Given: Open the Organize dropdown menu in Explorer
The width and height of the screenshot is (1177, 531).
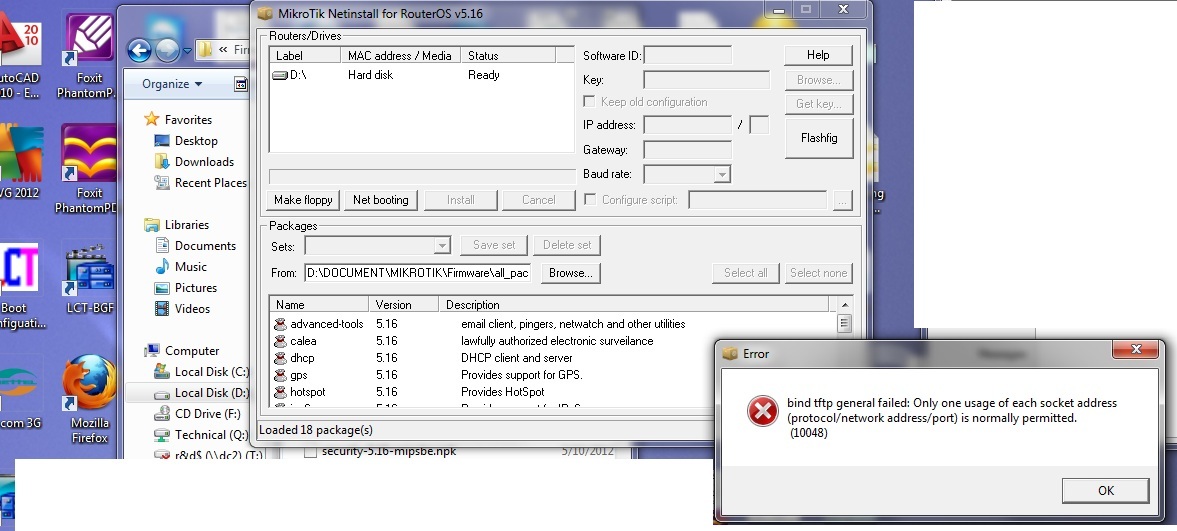Looking at the screenshot, I should point(172,84).
